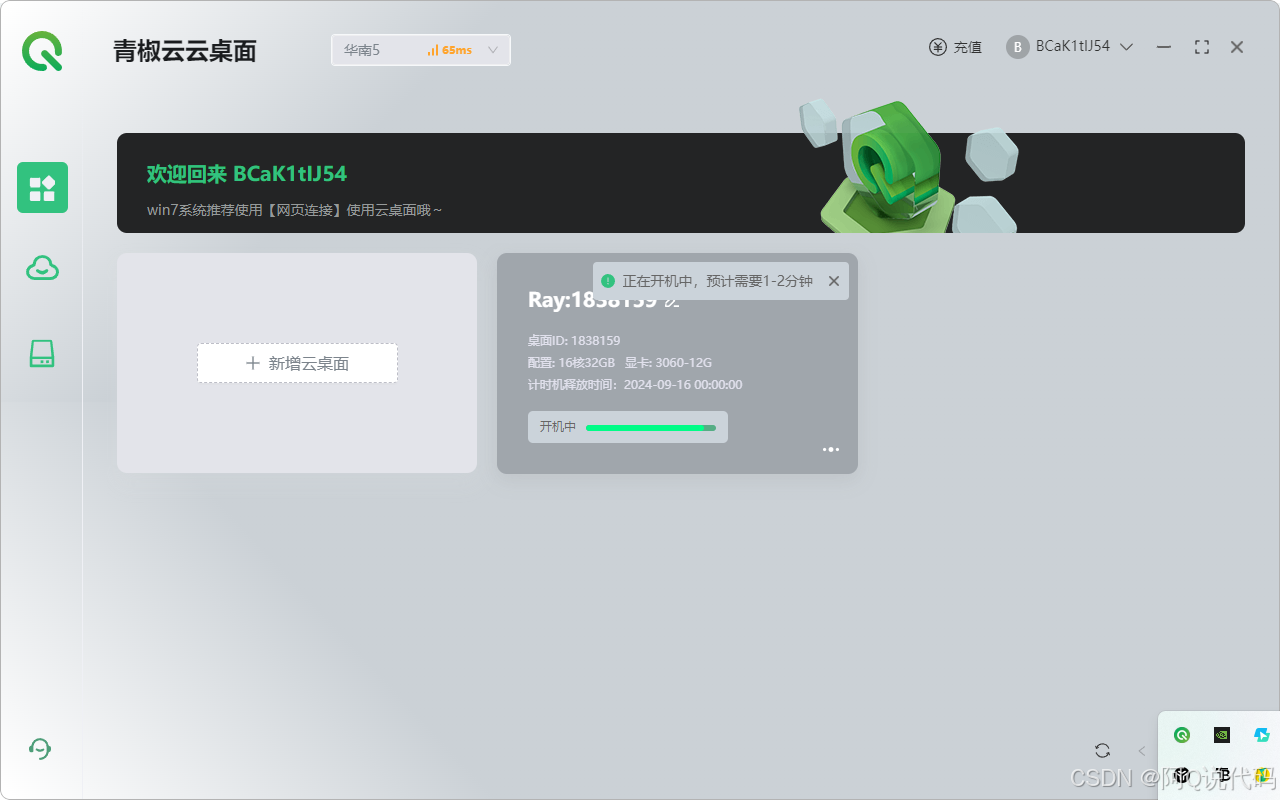Viewport: 1280px width, 800px height.
Task: Click the 充值 recharge button
Action: pyautogui.click(x=955, y=47)
